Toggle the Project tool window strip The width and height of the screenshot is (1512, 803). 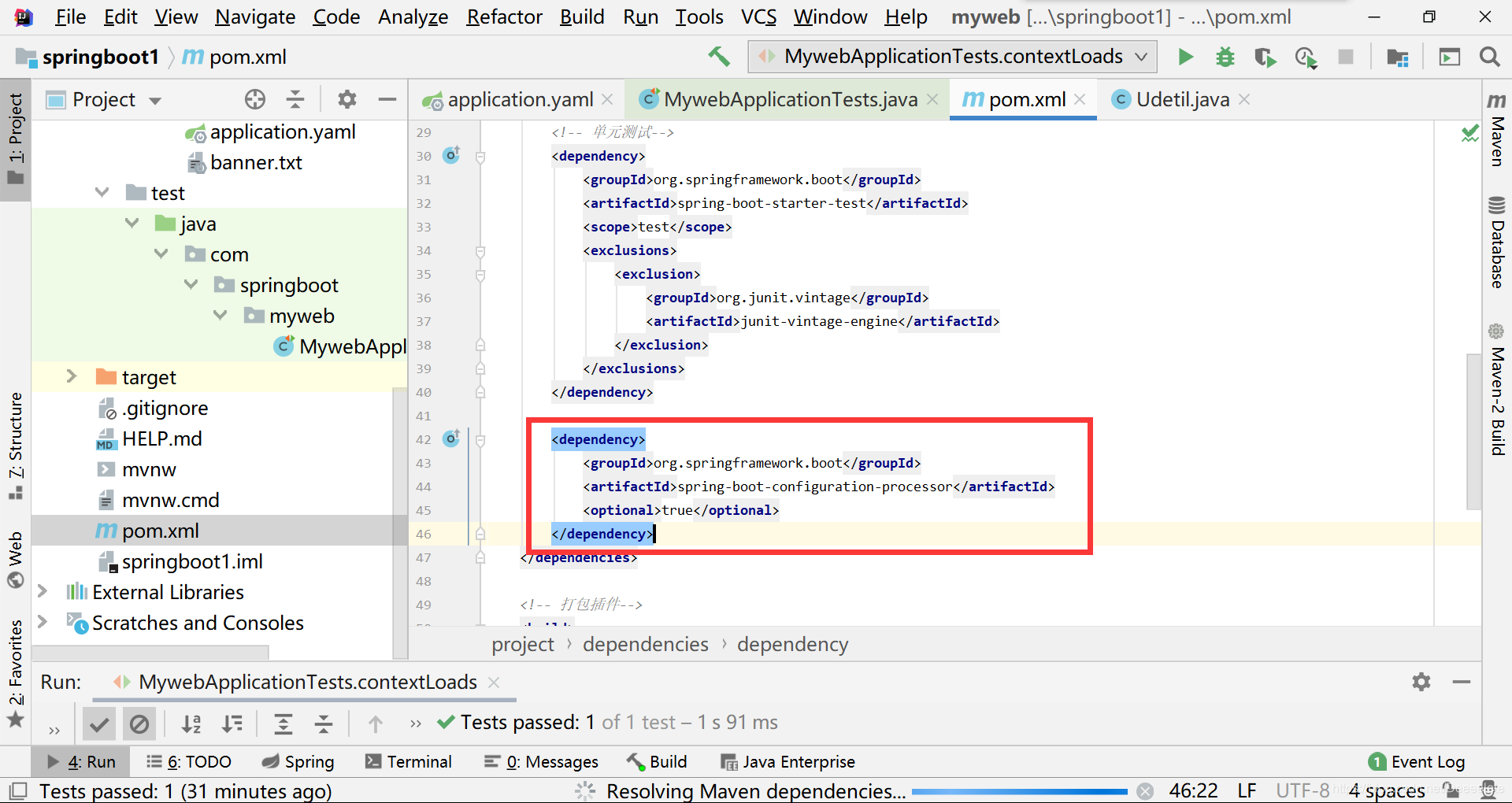pos(16,139)
